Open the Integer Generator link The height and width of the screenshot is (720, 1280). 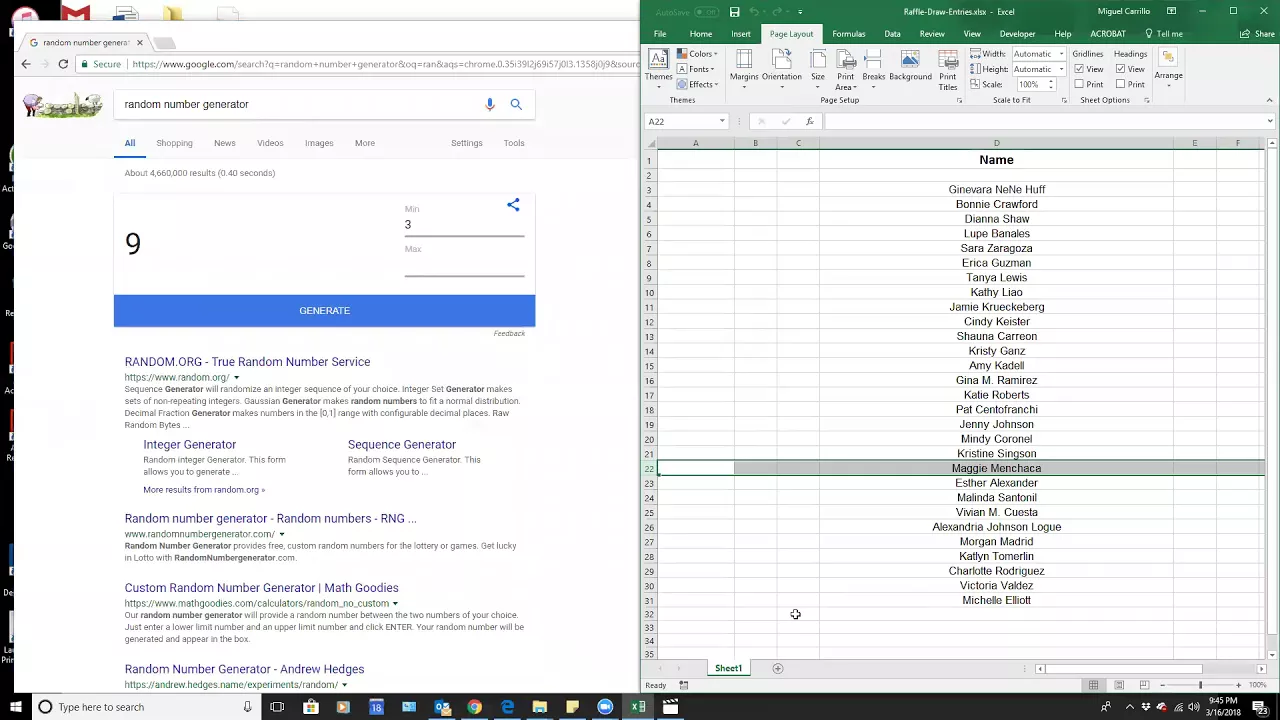click(x=189, y=445)
